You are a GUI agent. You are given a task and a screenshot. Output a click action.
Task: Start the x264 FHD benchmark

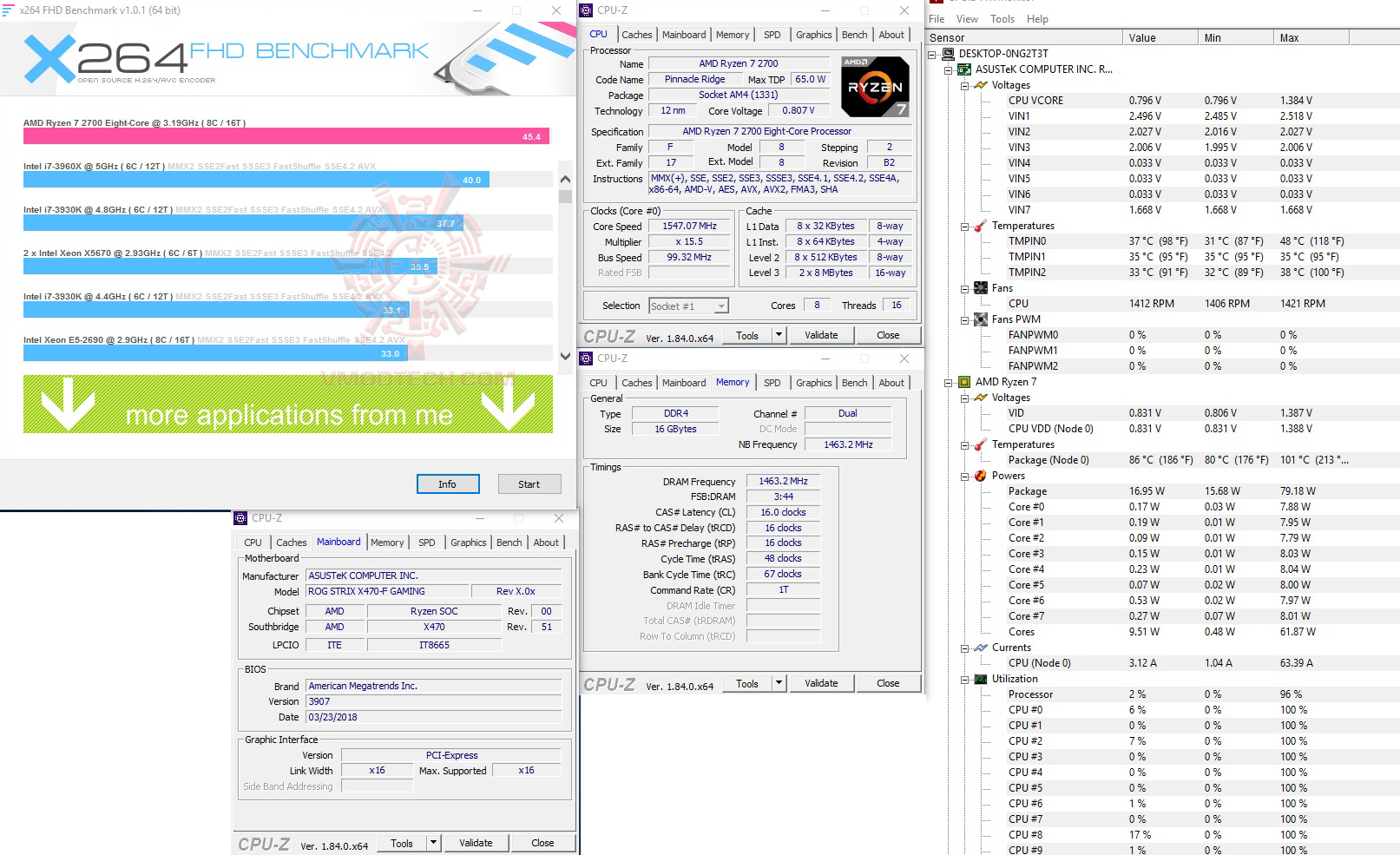[x=529, y=484]
